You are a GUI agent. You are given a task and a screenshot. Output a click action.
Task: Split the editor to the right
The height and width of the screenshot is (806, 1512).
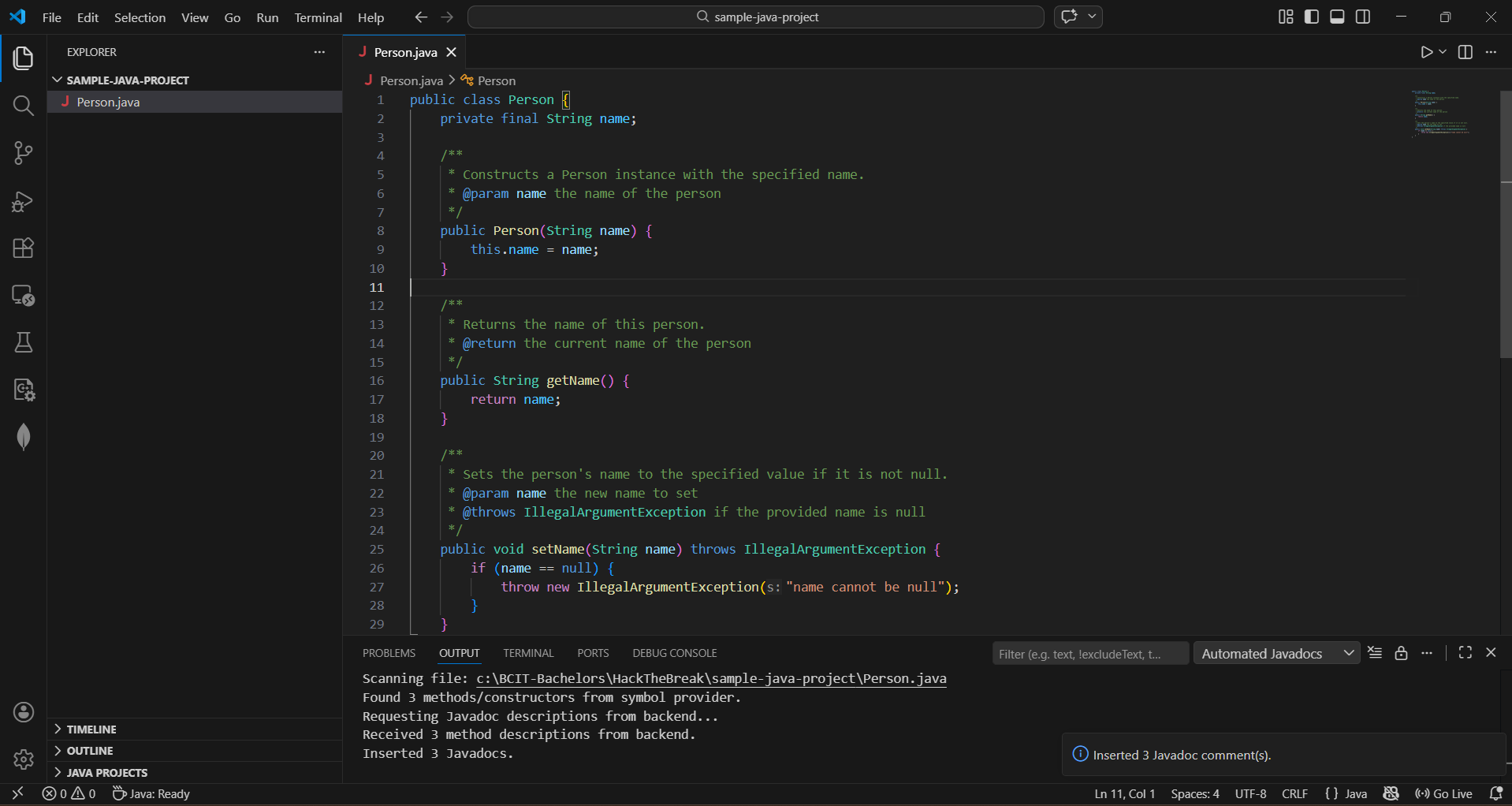point(1465,52)
